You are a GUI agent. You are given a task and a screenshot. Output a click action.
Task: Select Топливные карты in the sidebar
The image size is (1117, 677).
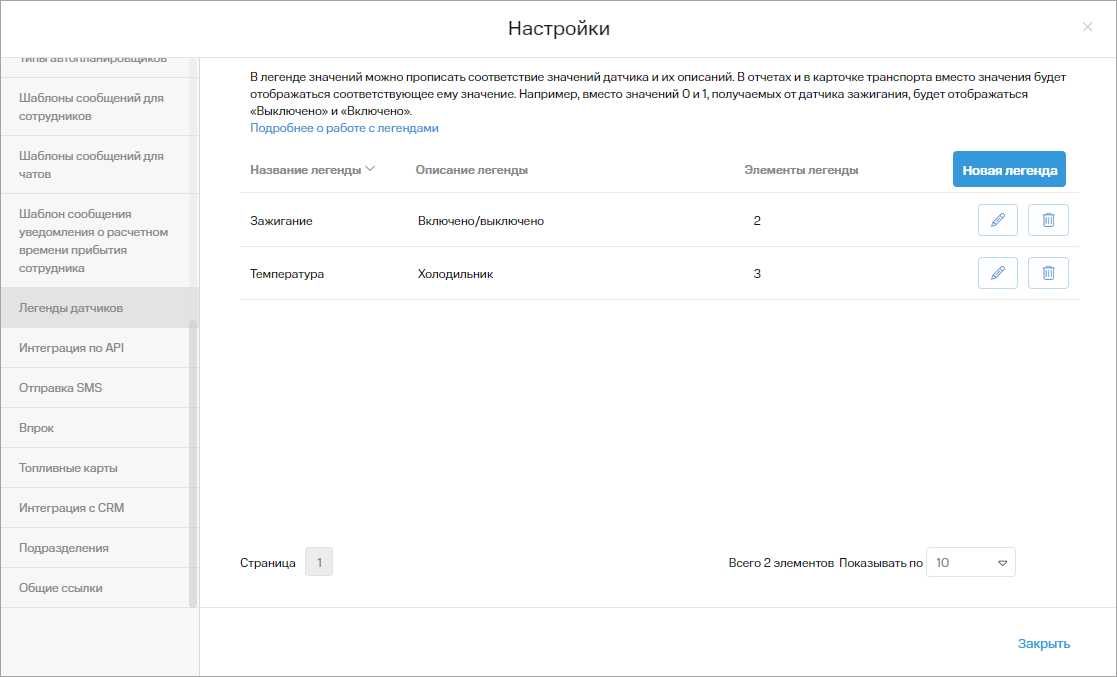[95, 467]
